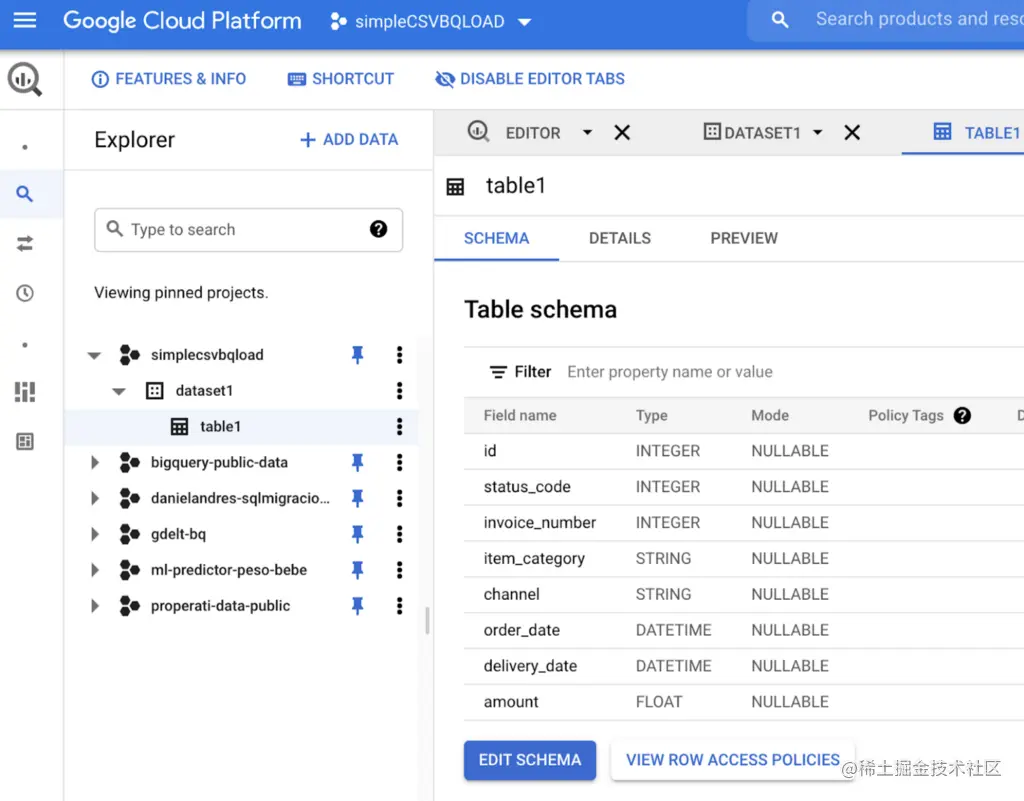Image resolution: width=1024 pixels, height=801 pixels.
Task: Open actions menu for ml-predictor-peso-bebe
Action: (399, 570)
